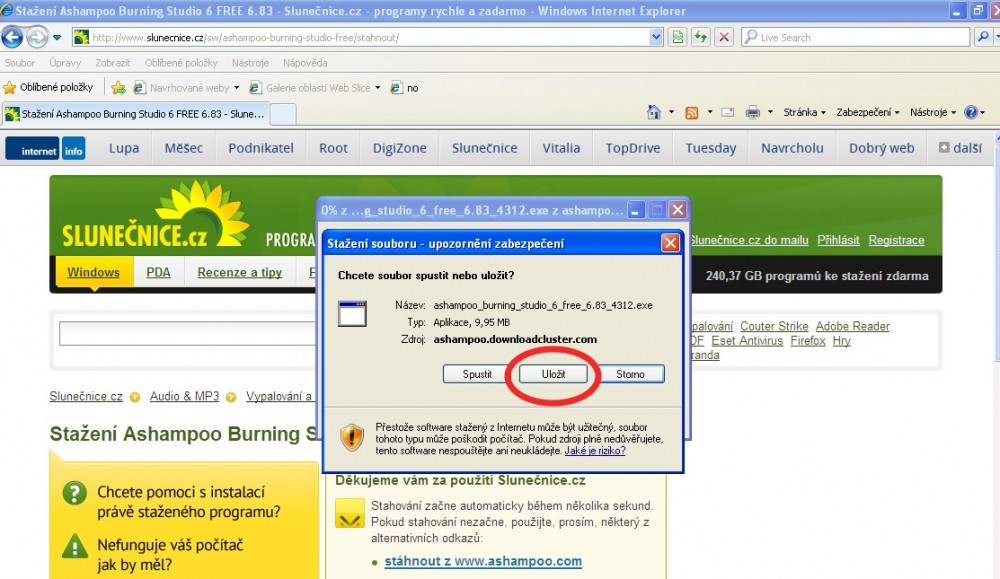The height and width of the screenshot is (579, 1000).
Task: Click the Print icon in command bar
Action: click(752, 112)
